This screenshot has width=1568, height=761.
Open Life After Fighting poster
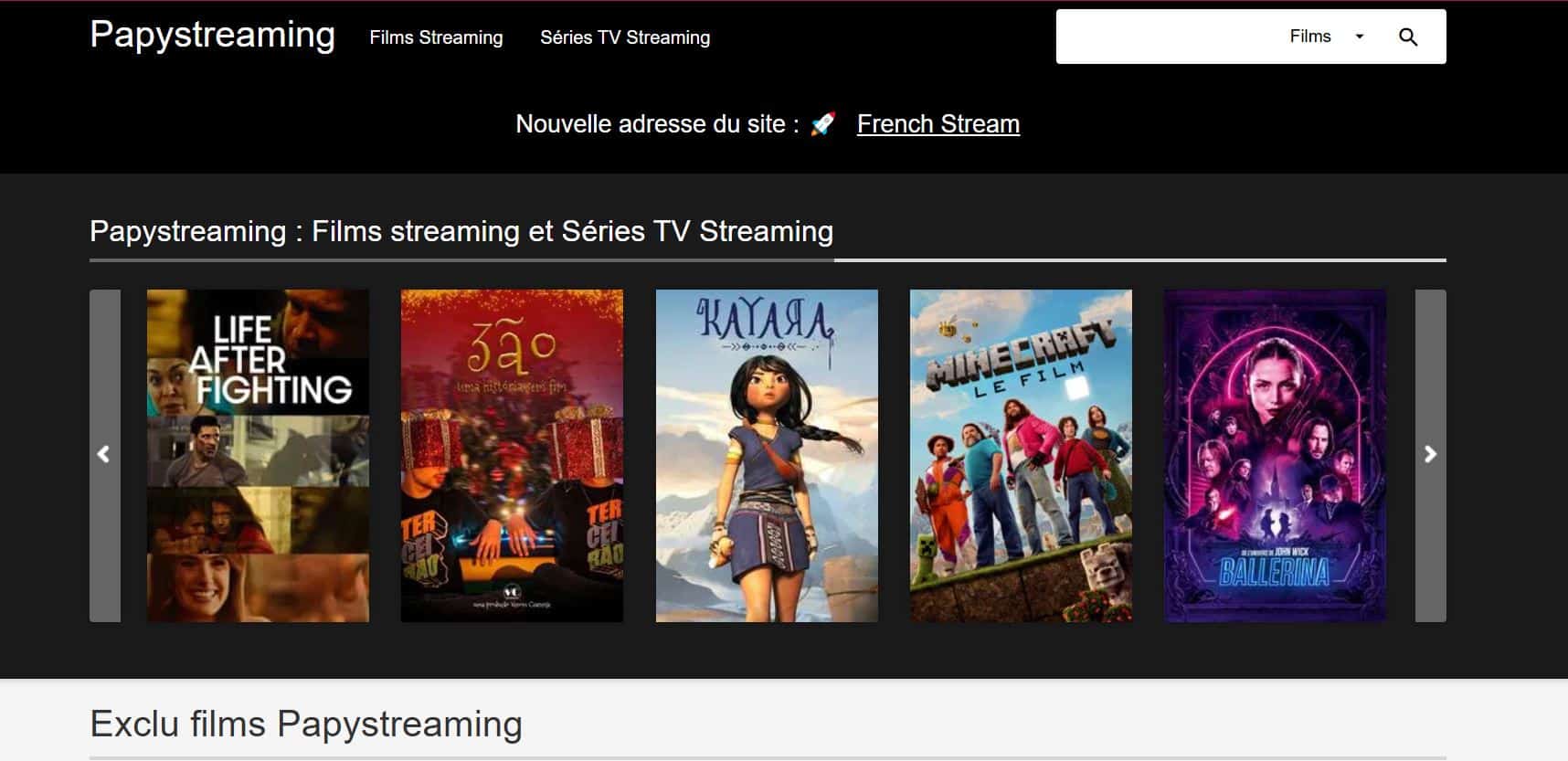(x=259, y=456)
